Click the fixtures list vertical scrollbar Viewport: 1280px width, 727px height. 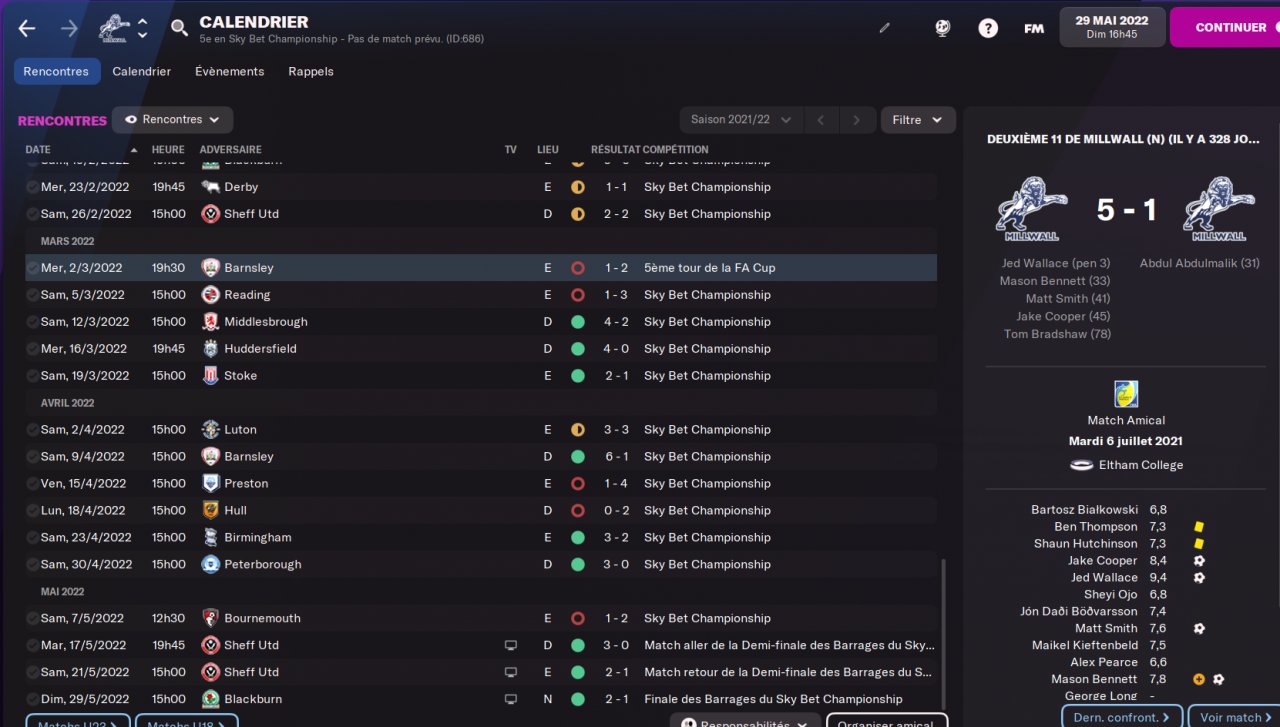[x=943, y=630]
